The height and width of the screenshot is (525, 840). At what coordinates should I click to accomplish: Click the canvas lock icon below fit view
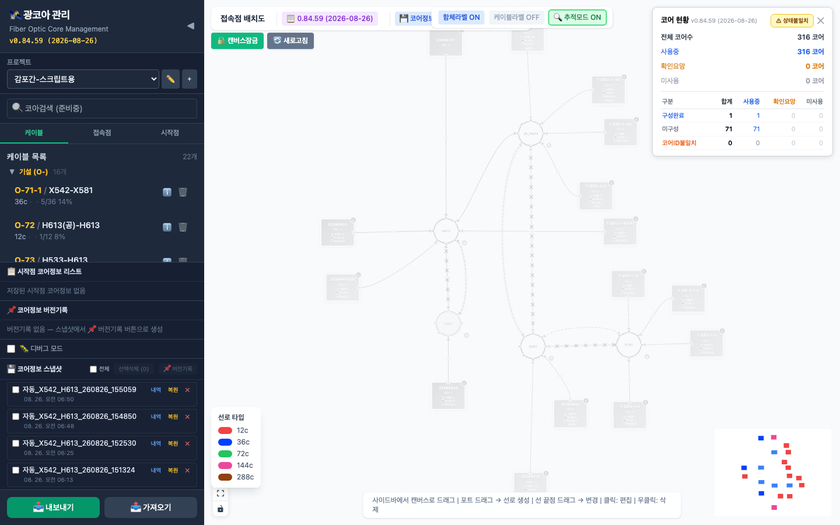[220, 509]
